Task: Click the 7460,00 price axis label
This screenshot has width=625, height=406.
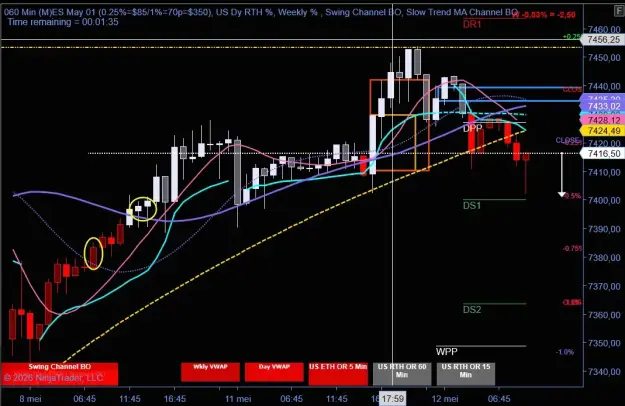Action: 603,29
